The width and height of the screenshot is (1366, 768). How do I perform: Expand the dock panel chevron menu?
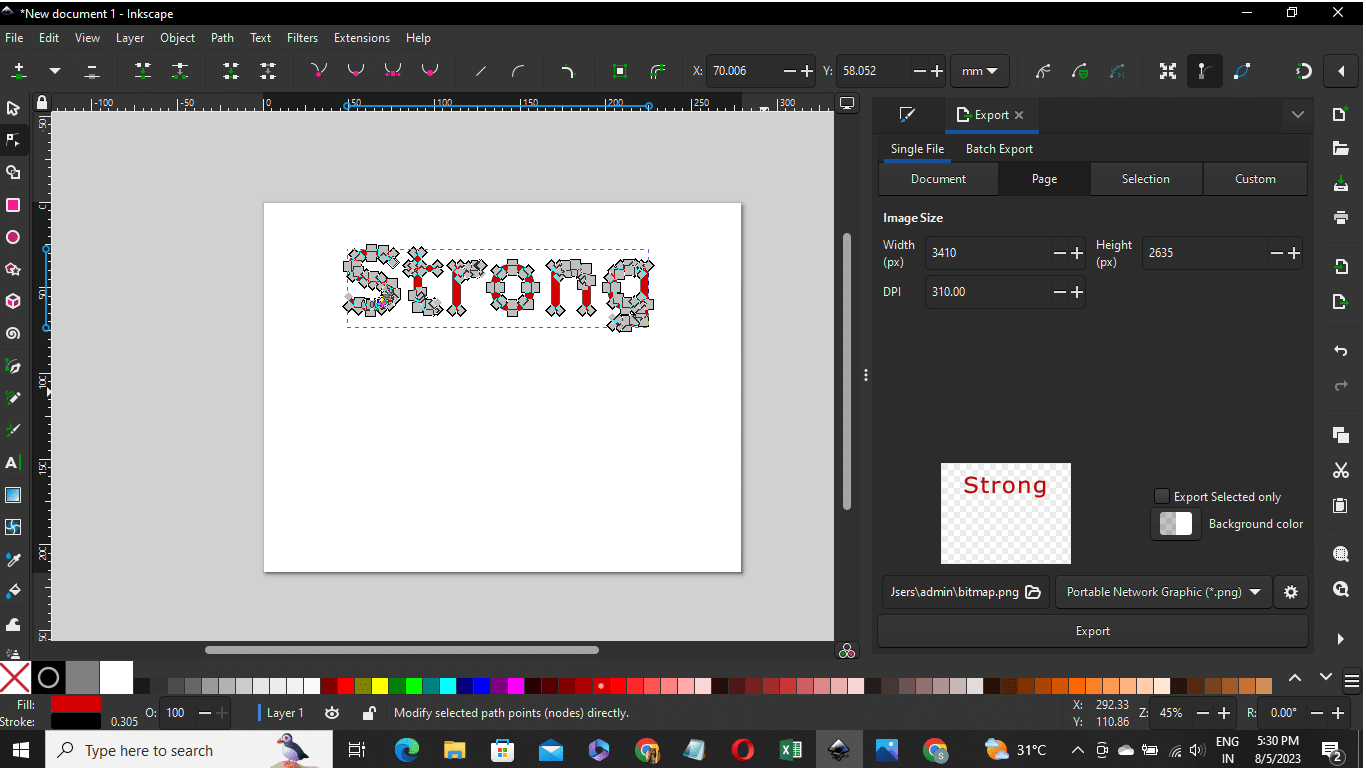(1297, 115)
